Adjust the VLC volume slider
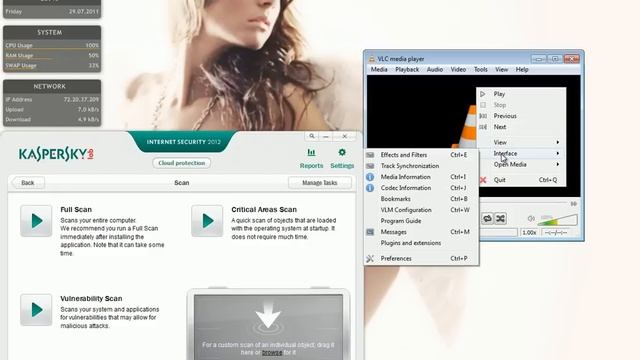 click(x=557, y=220)
